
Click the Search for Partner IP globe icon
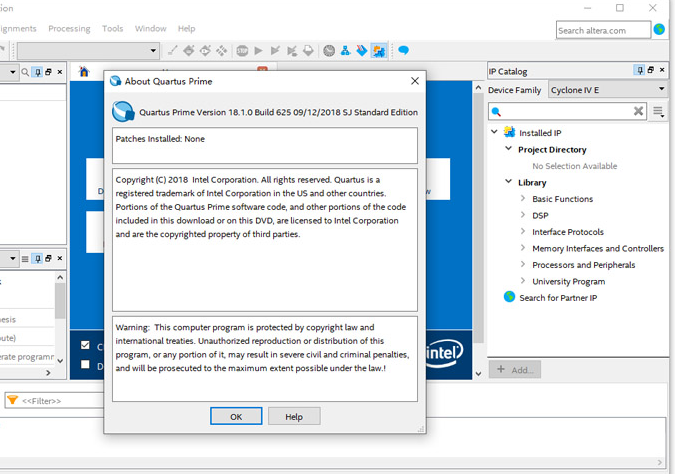[x=509, y=297]
